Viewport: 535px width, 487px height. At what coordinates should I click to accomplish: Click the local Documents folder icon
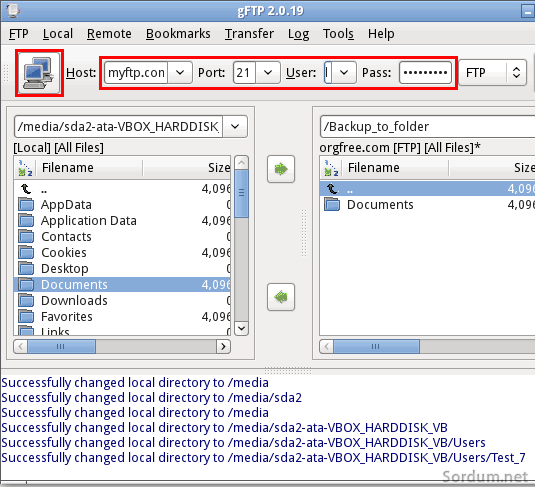[x=26, y=284]
